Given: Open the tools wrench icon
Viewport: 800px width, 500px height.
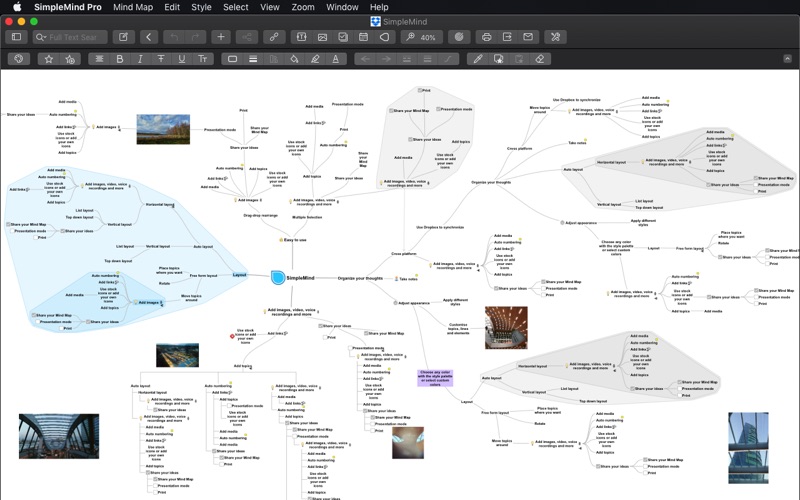Looking at the screenshot, I should tap(555, 37).
